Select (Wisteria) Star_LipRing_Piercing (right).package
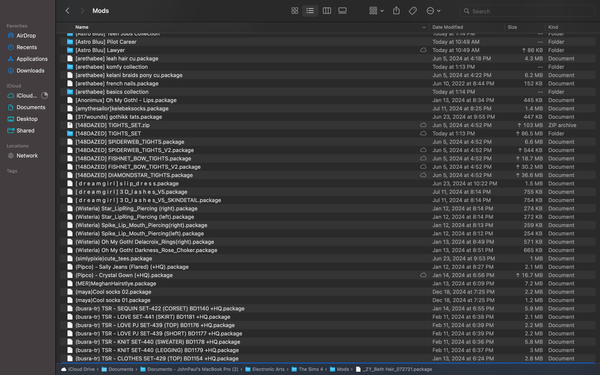 329,209
